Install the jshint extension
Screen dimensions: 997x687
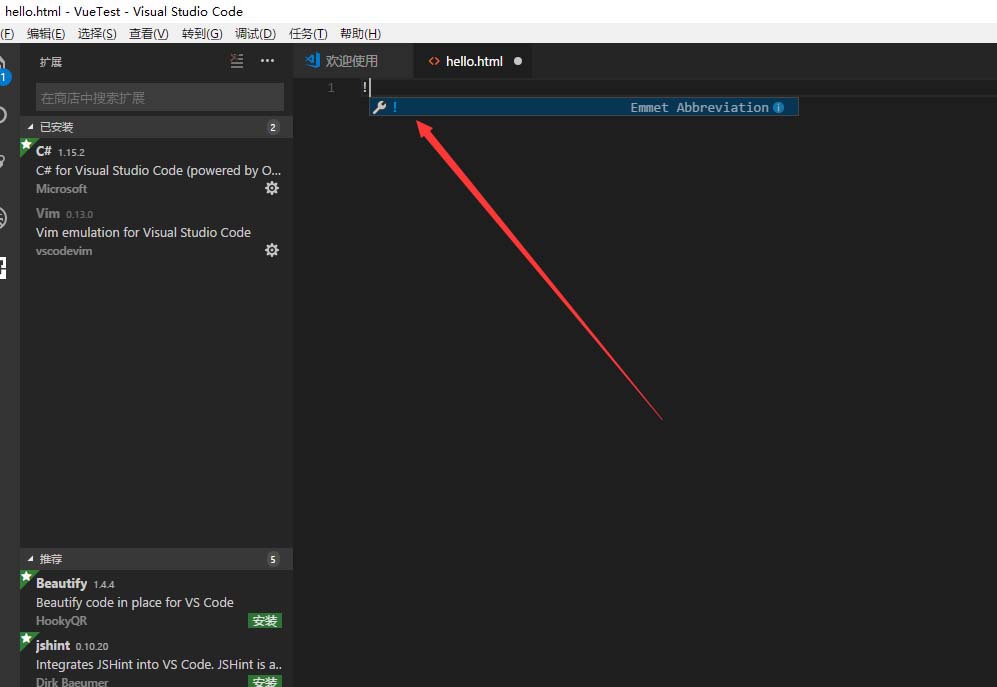click(264, 681)
